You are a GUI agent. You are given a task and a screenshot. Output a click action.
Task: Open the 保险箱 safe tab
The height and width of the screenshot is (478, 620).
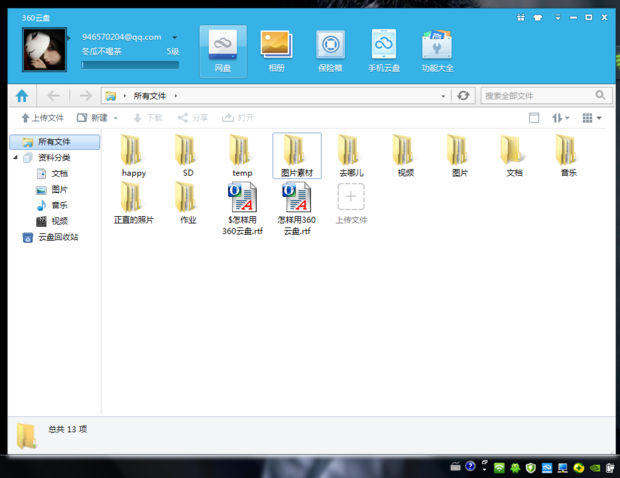(330, 51)
